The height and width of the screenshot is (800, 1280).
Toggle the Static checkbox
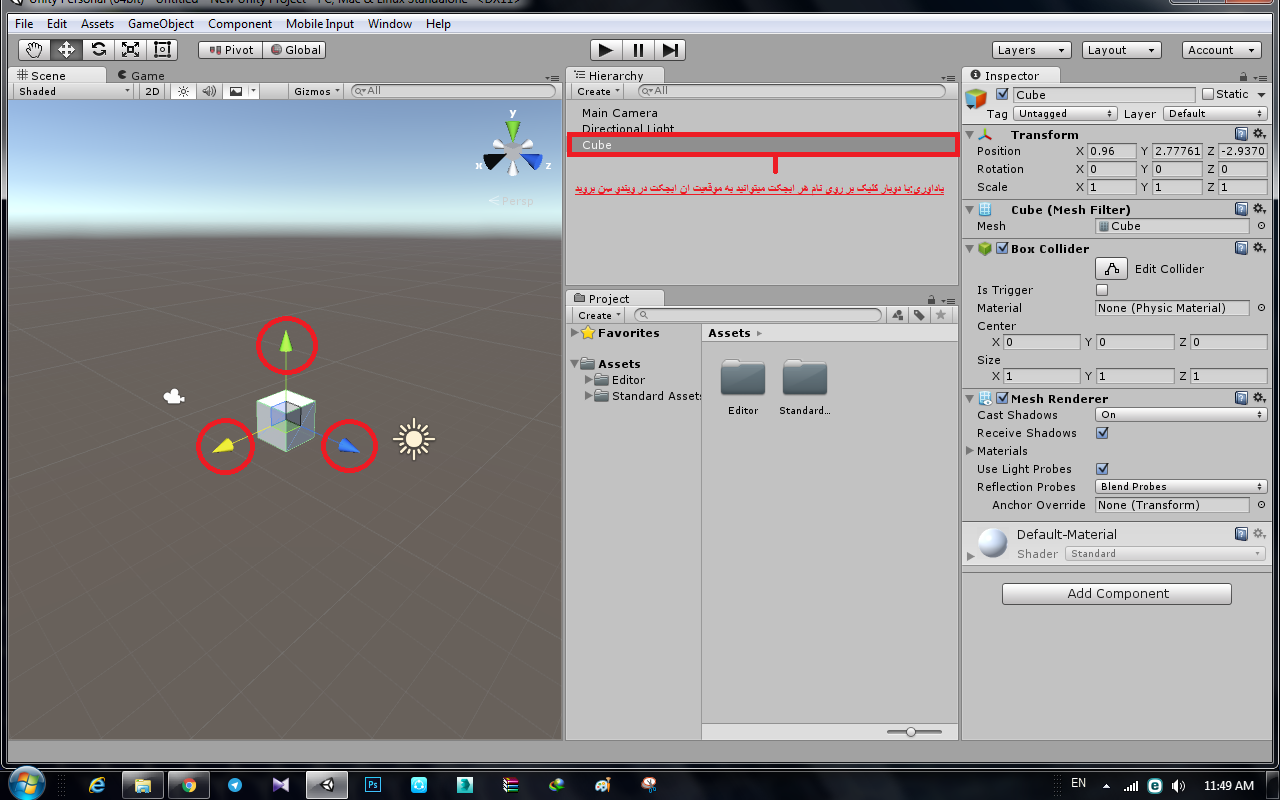tap(1208, 94)
